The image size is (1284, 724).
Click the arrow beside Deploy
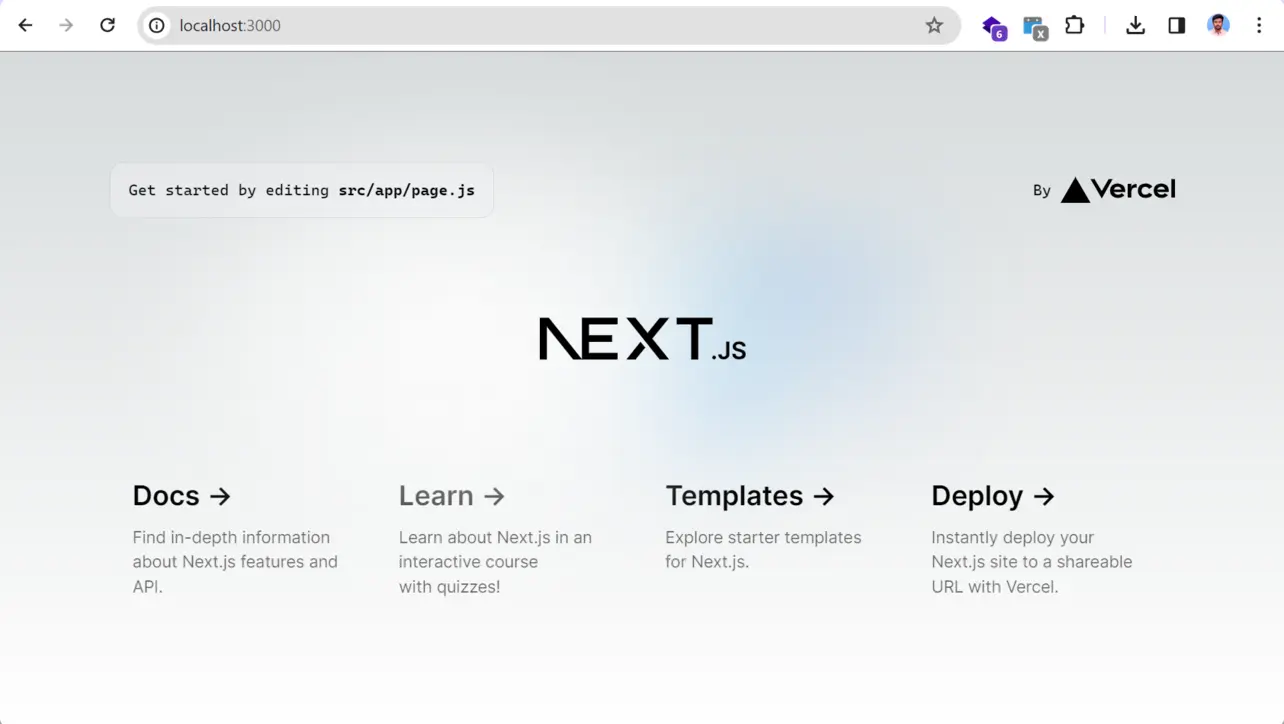[1044, 496]
